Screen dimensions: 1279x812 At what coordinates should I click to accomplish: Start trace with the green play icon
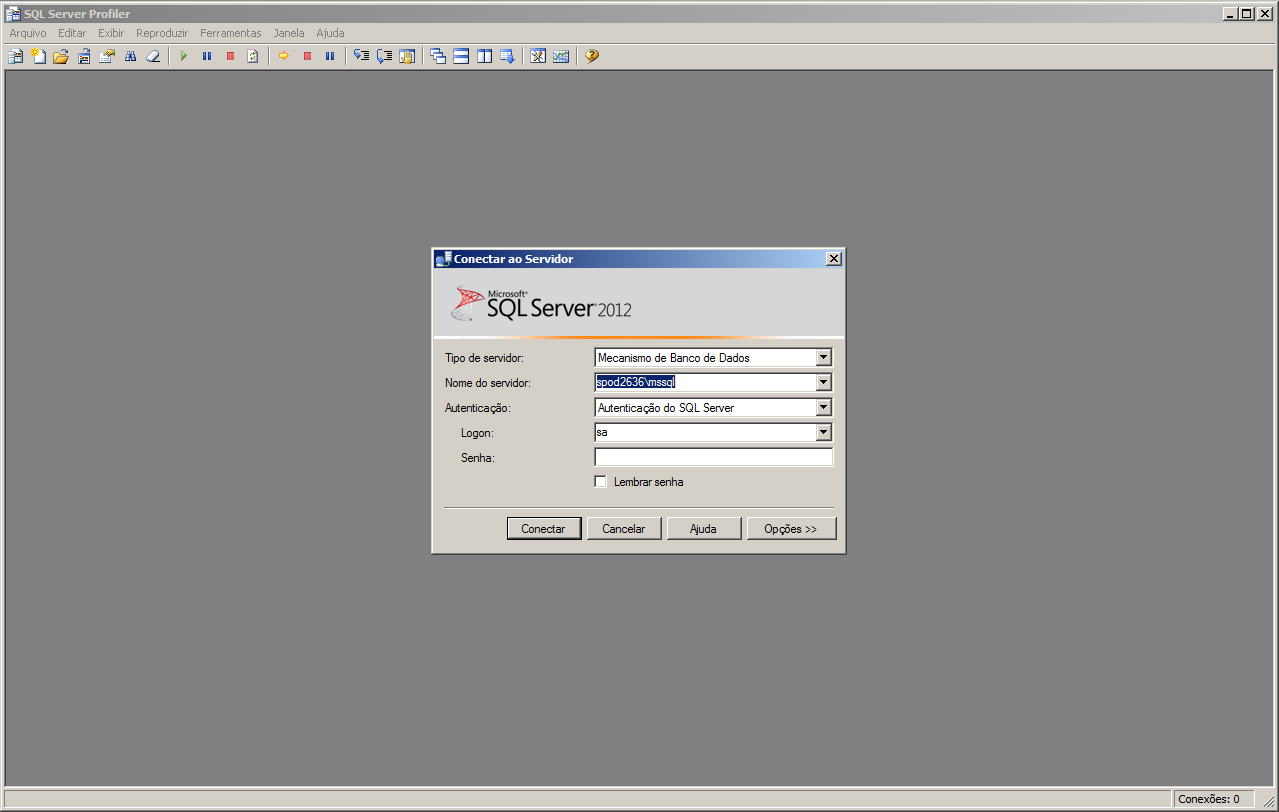coord(184,56)
